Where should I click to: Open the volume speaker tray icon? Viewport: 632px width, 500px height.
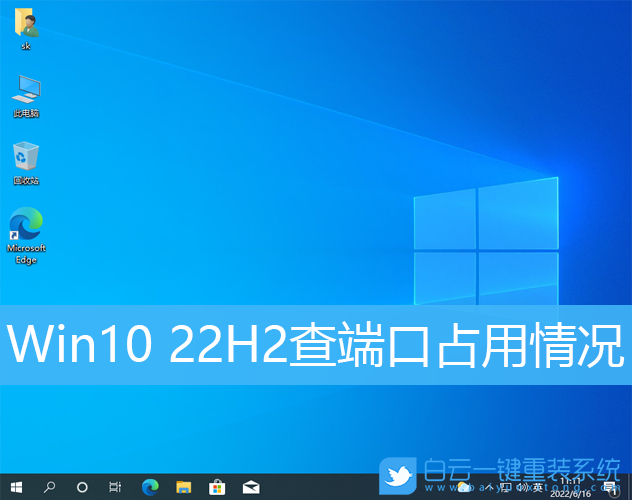(x=522, y=488)
